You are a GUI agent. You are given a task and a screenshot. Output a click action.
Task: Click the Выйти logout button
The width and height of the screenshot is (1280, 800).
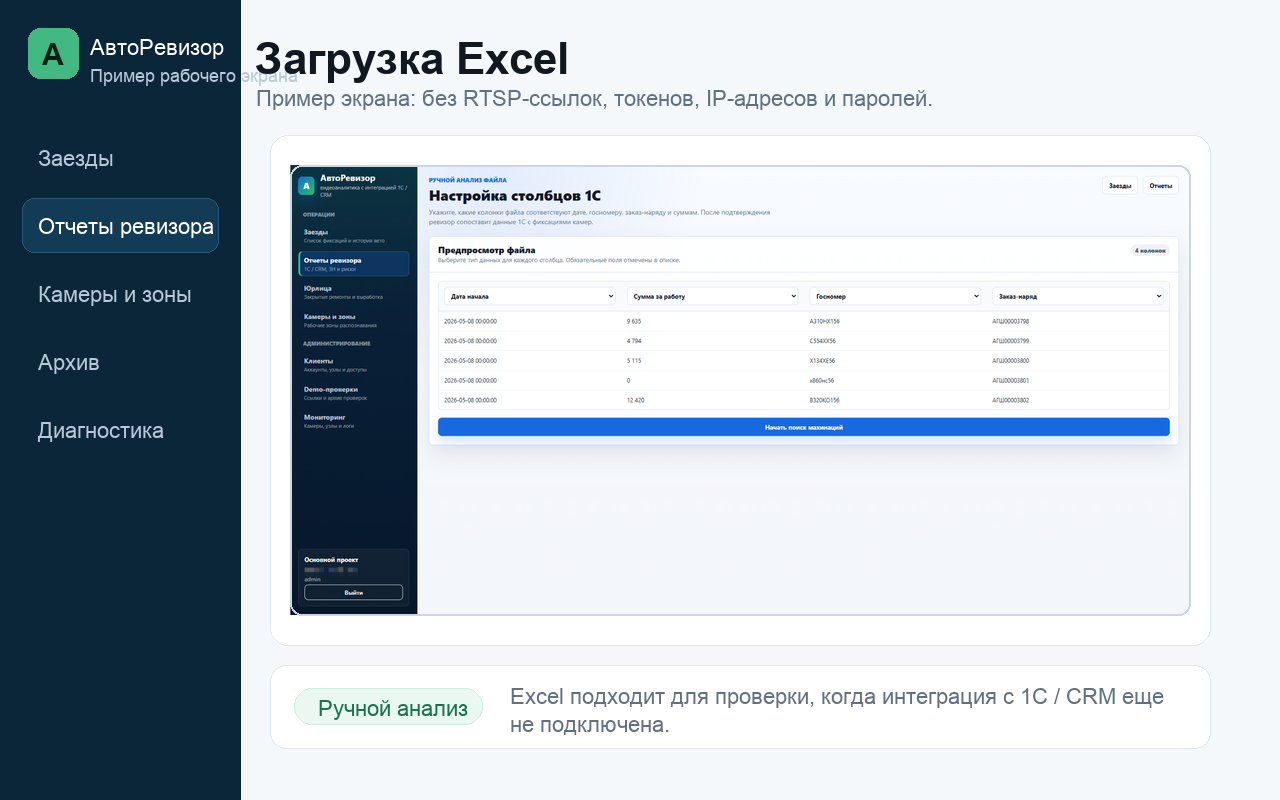pos(353,592)
